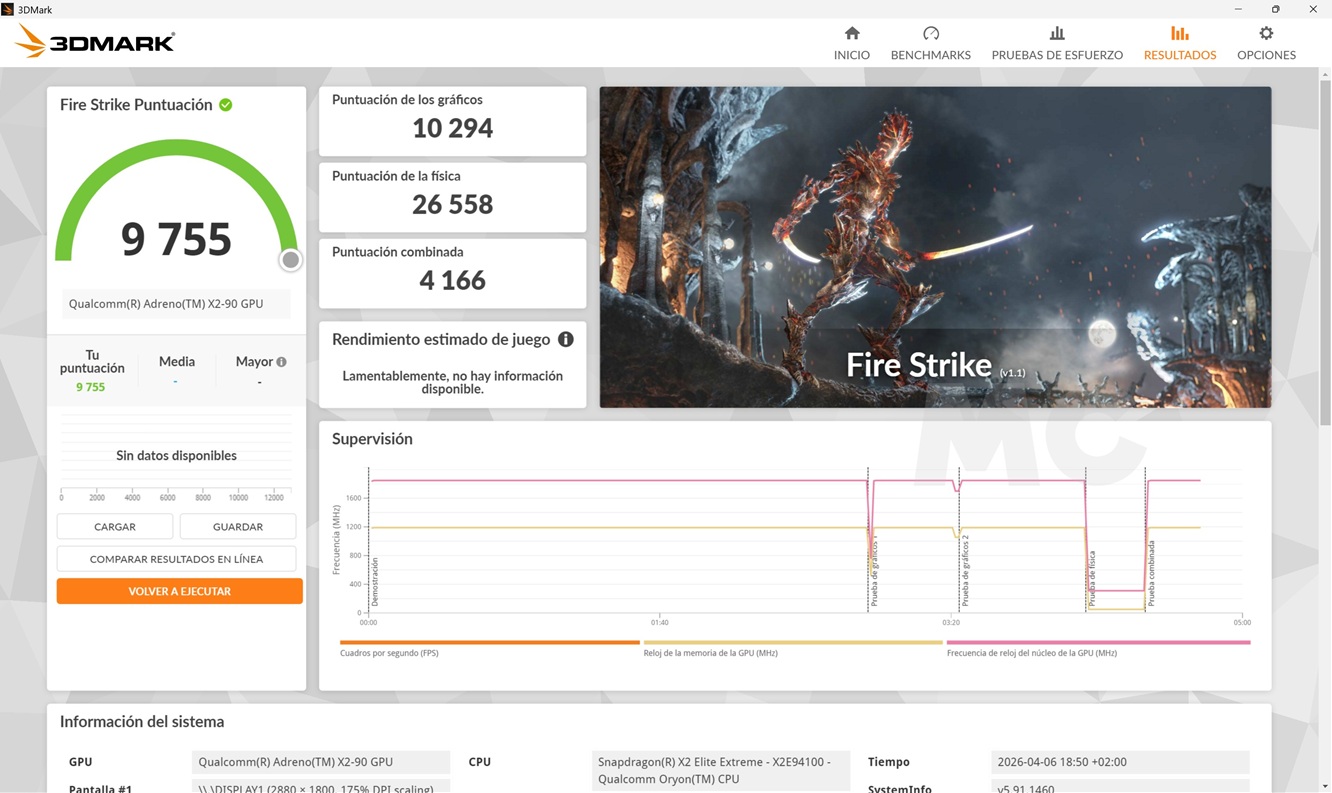Click the GUARDAR button
Viewport: 1332px width, 793px height.
[237, 526]
